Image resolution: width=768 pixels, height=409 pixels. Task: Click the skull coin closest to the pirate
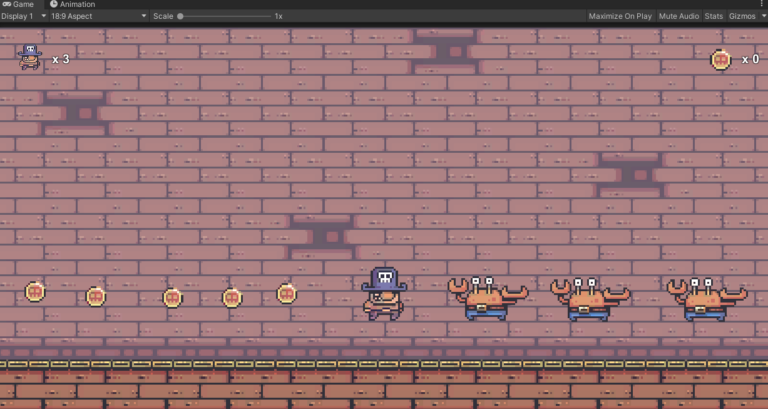coord(287,294)
